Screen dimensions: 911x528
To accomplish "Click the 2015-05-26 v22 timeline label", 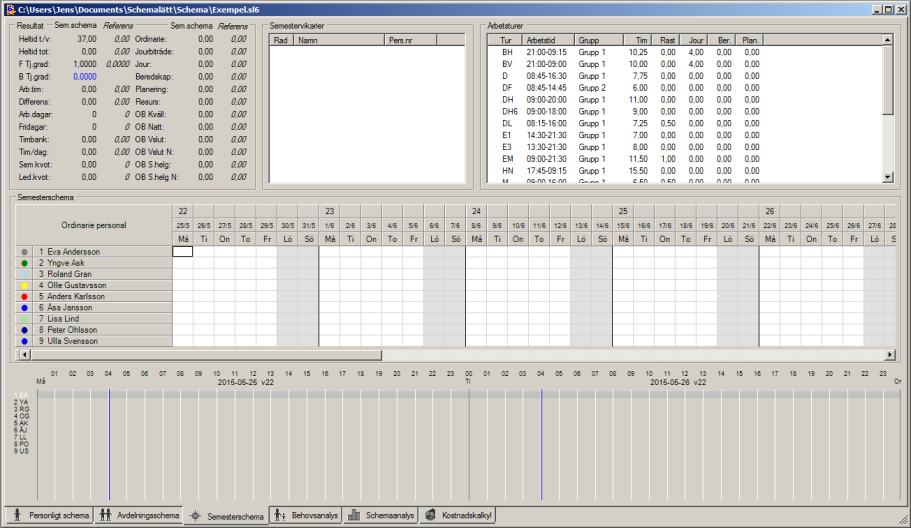I will click(x=678, y=382).
